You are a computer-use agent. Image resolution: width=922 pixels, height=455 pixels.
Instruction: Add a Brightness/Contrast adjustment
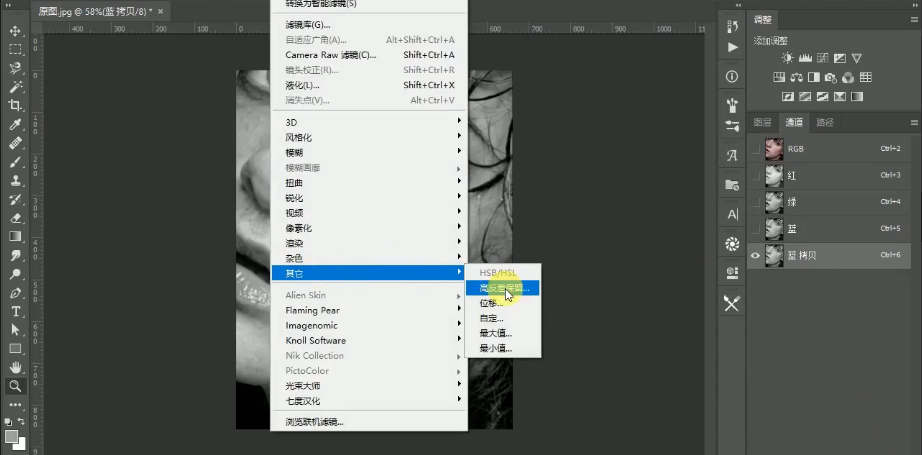pyautogui.click(x=787, y=58)
